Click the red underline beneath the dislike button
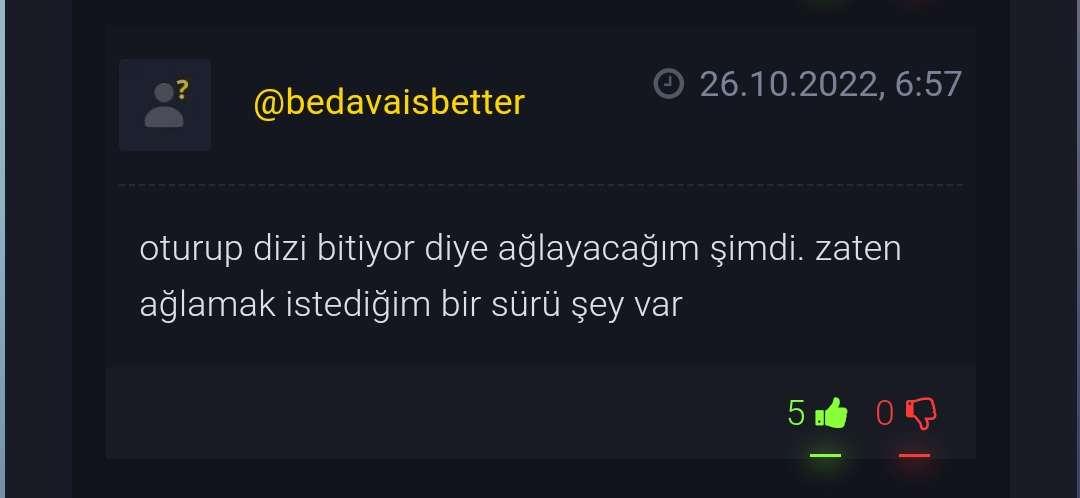This screenshot has height=498, width=1080. tap(915, 455)
